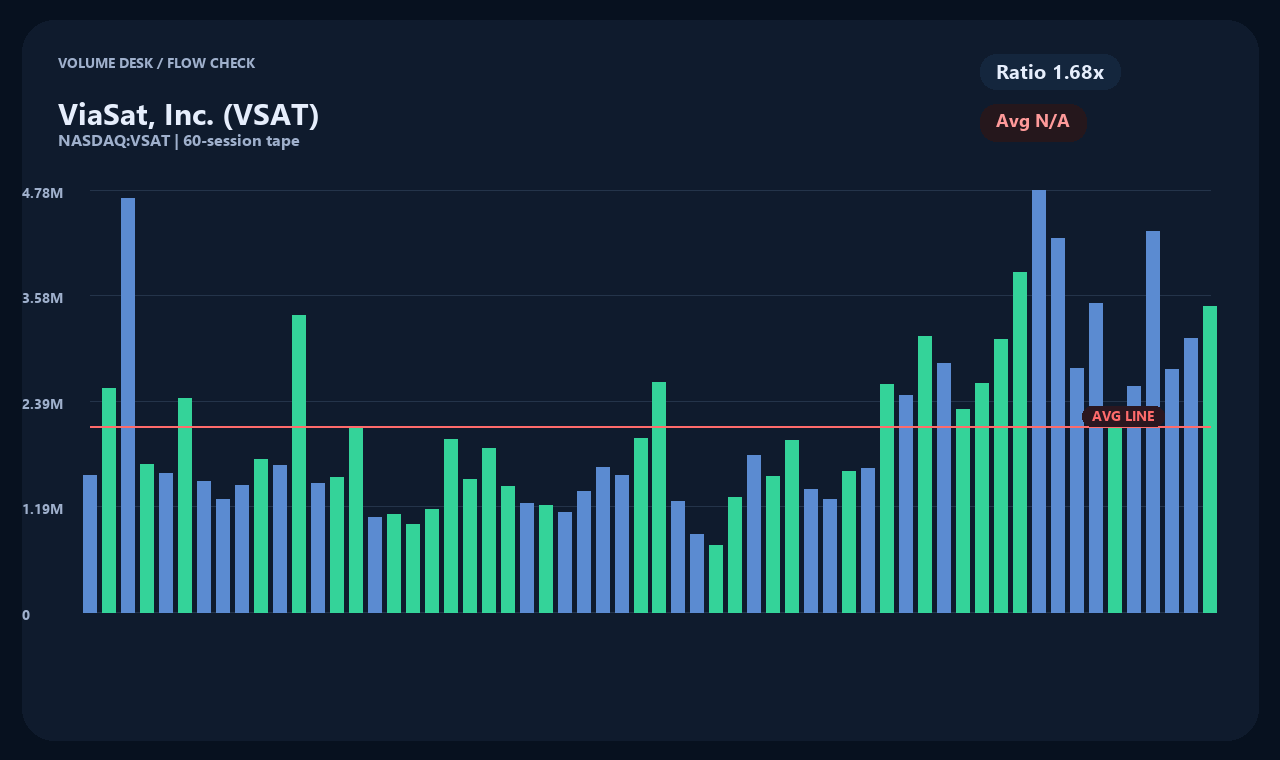Click the 4.78M axis label
Image resolution: width=1280 pixels, height=760 pixels.
[x=42, y=192]
